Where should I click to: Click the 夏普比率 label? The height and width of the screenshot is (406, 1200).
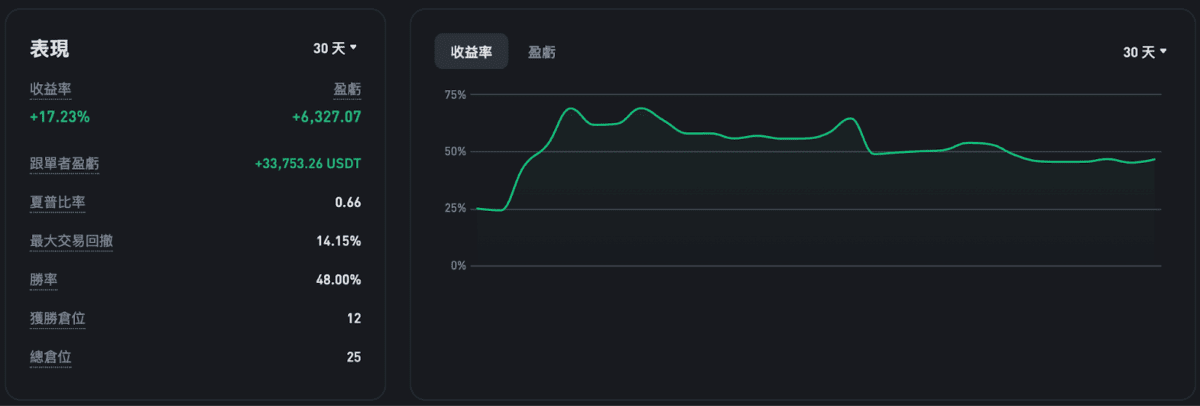click(57, 203)
